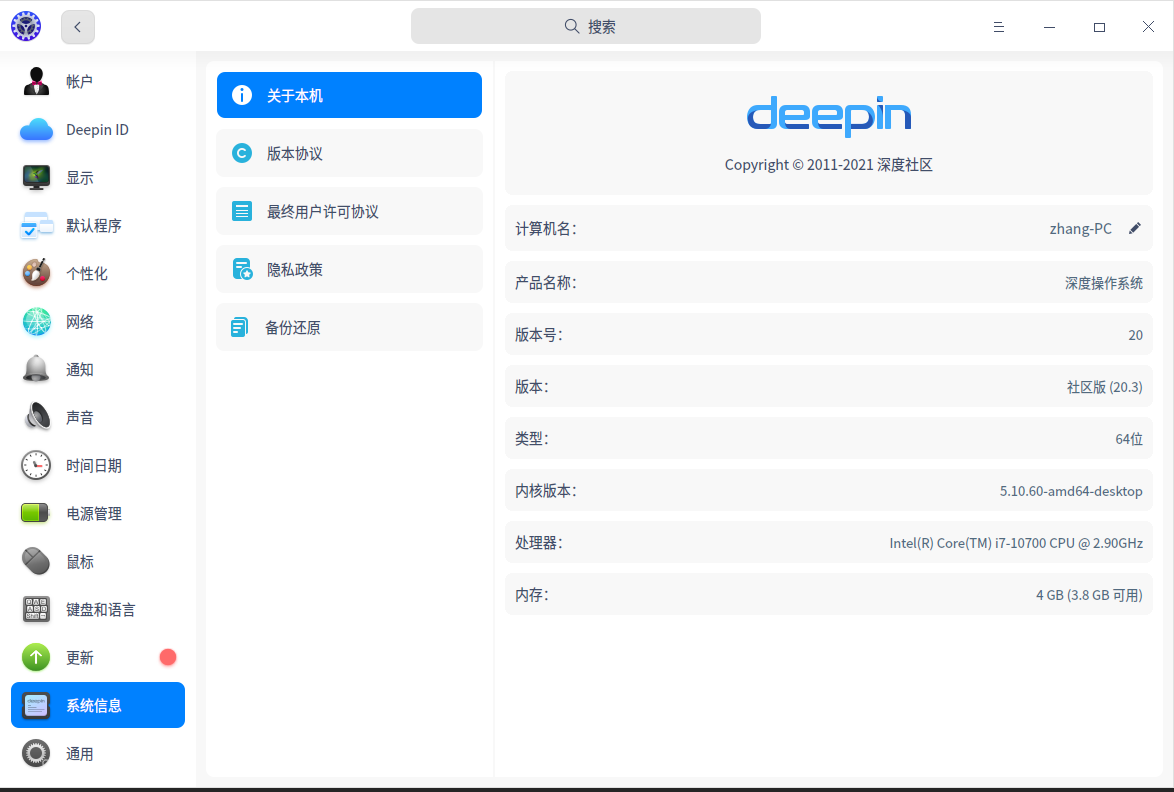
Task: Open Deepin ID cloud icon
Action: 36,130
